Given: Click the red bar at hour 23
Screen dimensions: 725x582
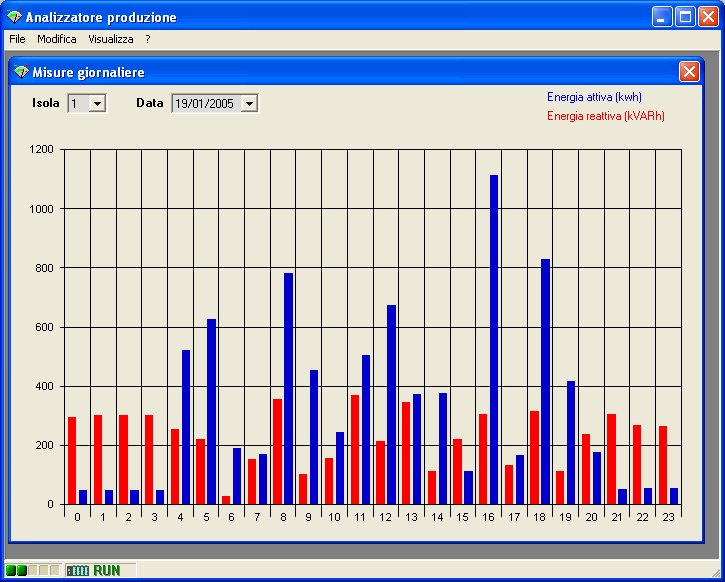Looking at the screenshot, I should [663, 465].
